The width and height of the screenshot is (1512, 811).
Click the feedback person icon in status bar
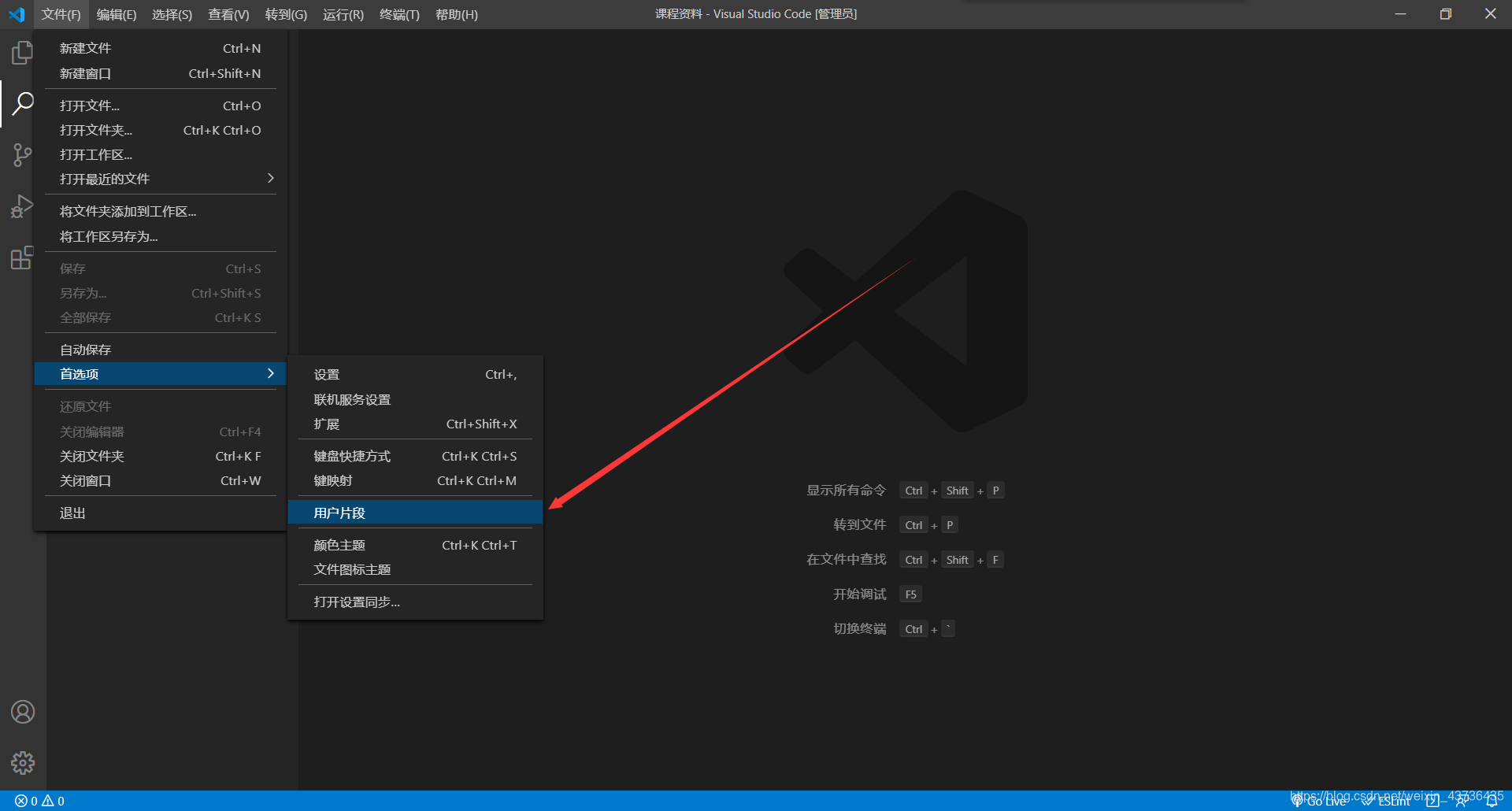[1462, 801]
